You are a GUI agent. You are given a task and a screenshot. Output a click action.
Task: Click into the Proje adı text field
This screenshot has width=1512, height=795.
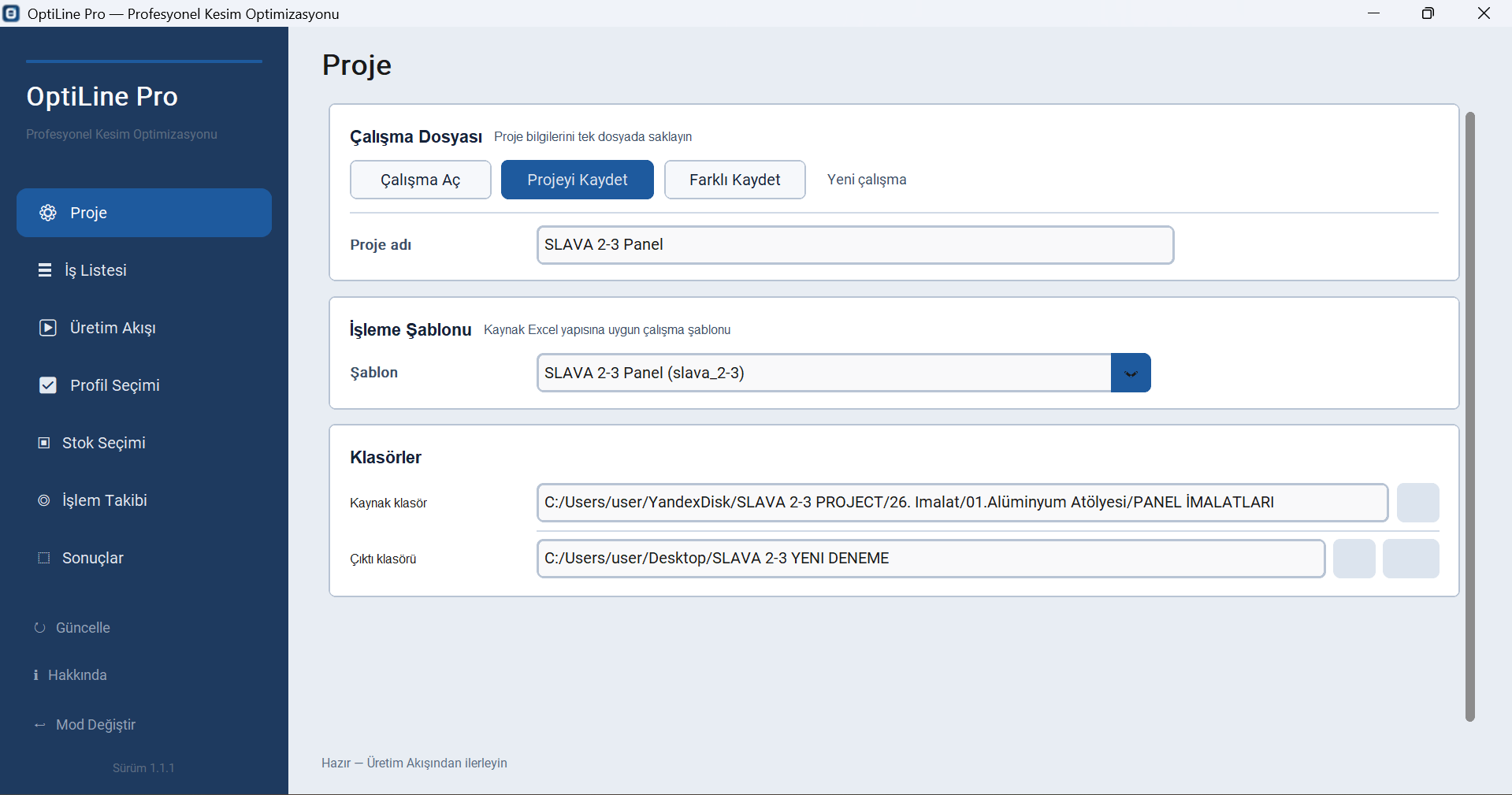pos(856,245)
